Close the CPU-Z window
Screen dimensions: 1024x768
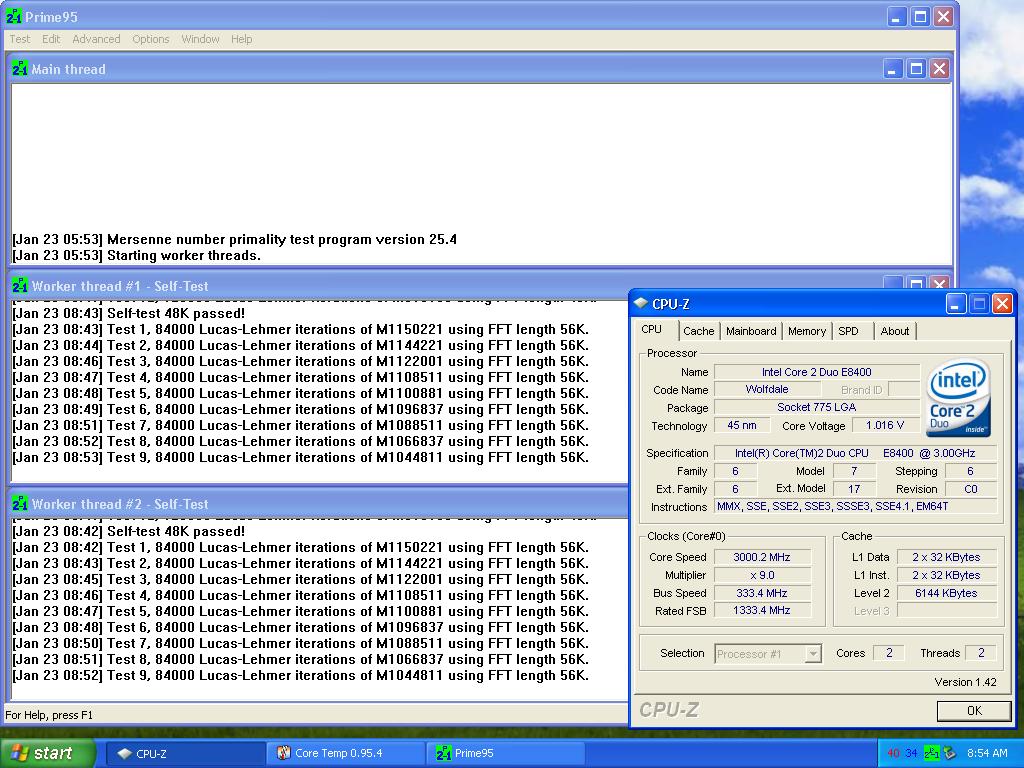point(1002,304)
